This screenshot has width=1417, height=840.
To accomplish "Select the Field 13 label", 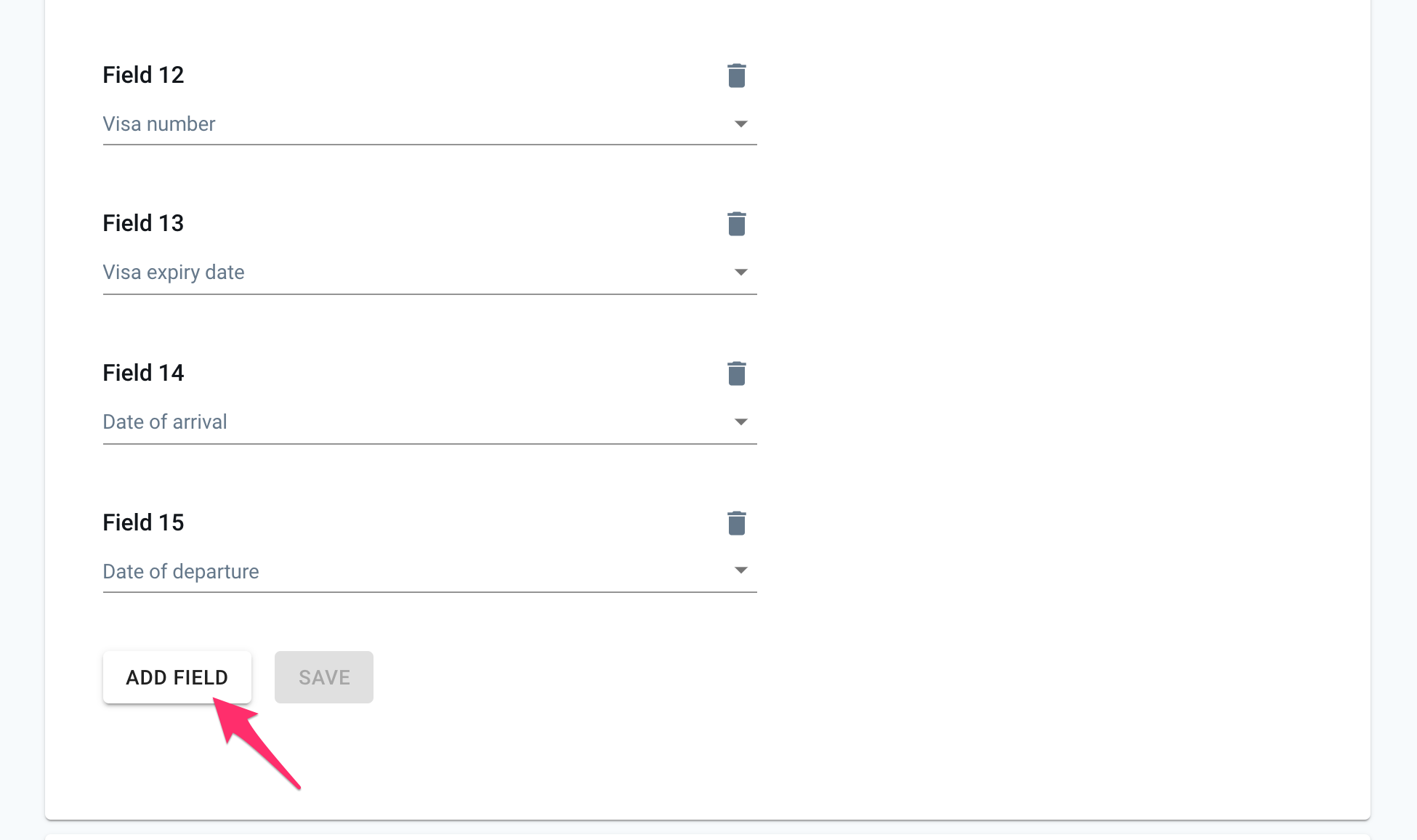I will pyautogui.click(x=143, y=223).
